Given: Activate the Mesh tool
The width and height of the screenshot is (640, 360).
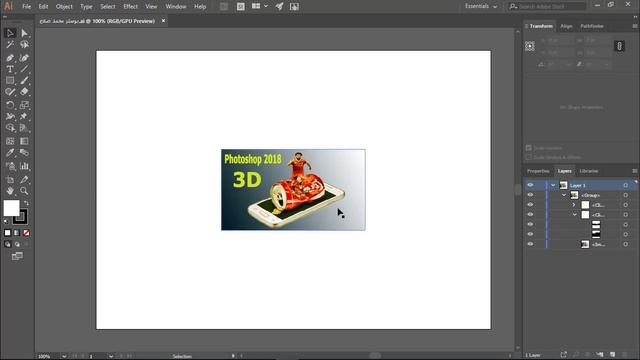Looking at the screenshot, I should point(10,141).
